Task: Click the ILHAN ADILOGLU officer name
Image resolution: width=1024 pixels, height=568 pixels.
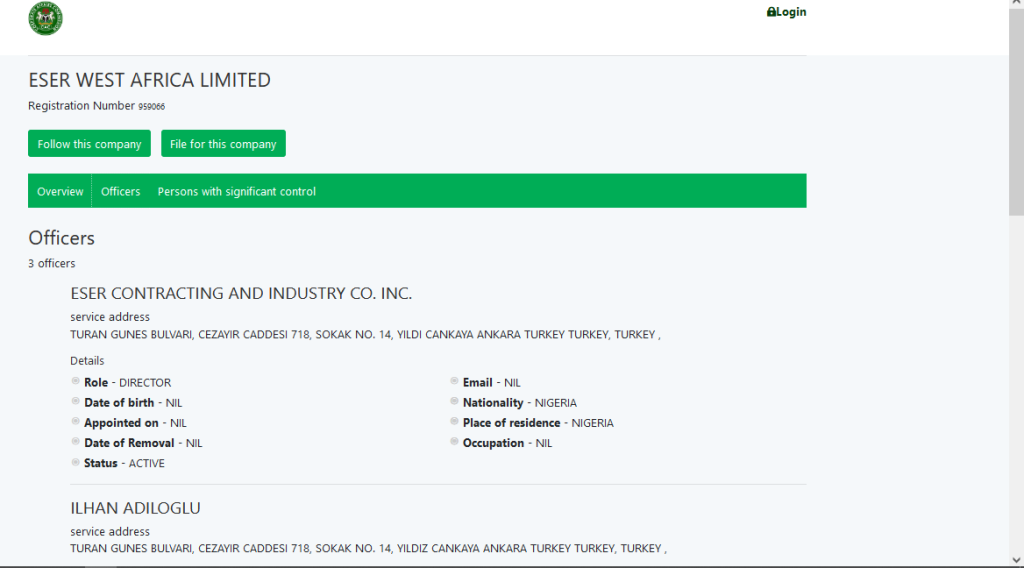Action: coord(135,508)
